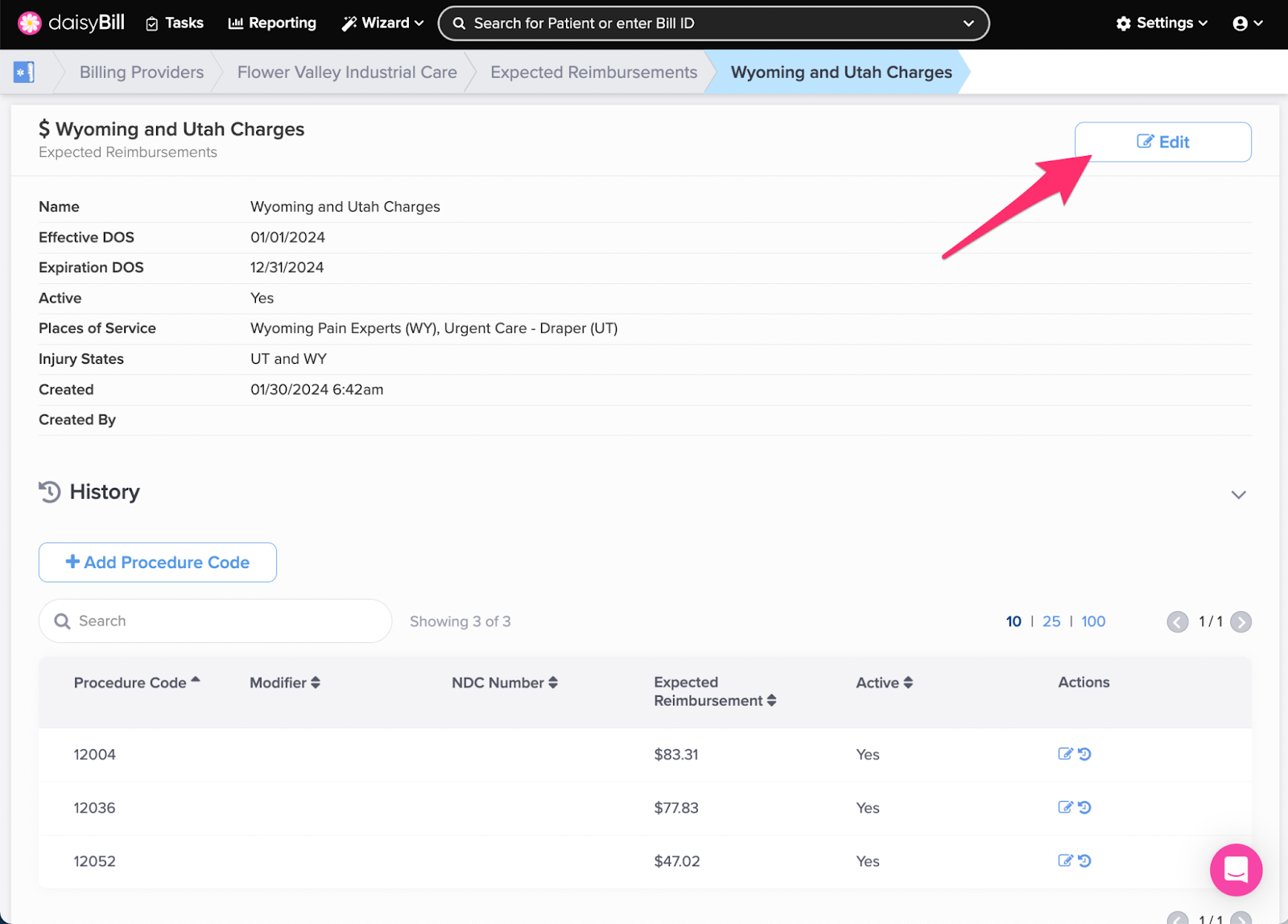This screenshot has height=924, width=1288.
Task: Select Wyoming and Utah Charges breadcrumb
Action: coord(841,72)
